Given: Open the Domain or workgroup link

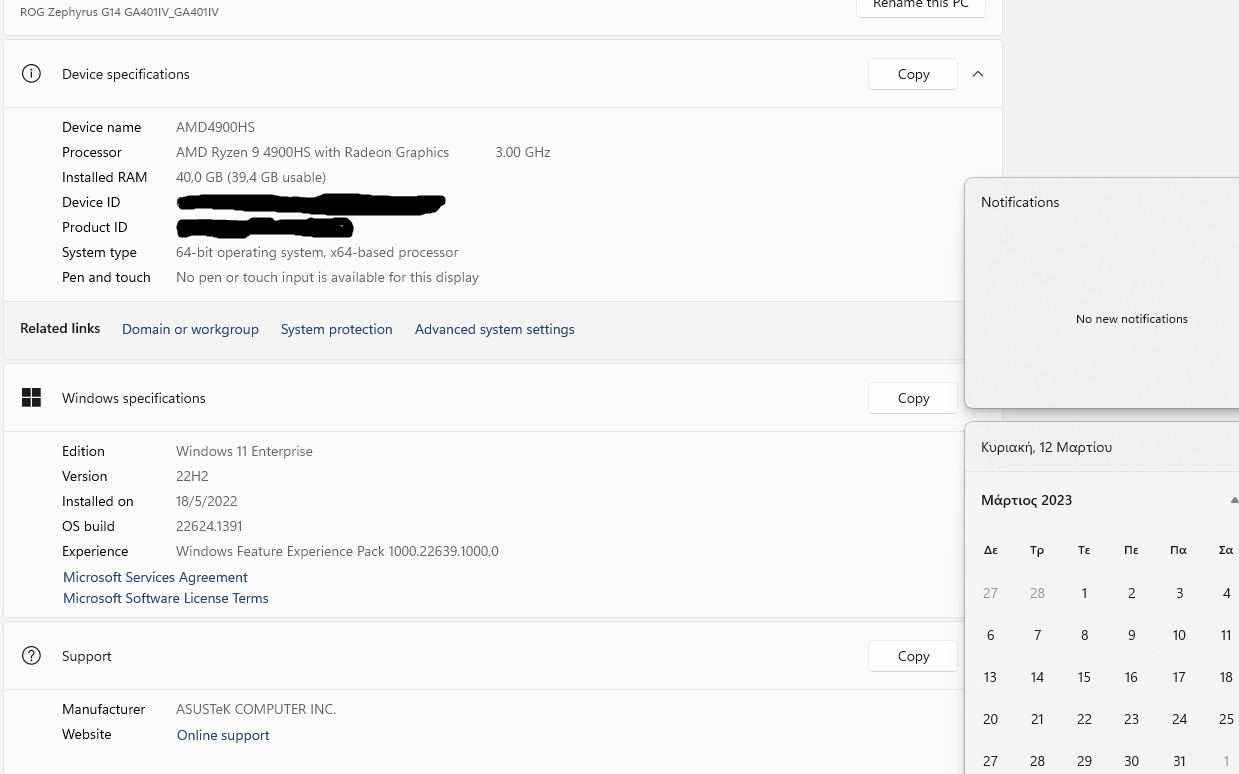Looking at the screenshot, I should 190,329.
